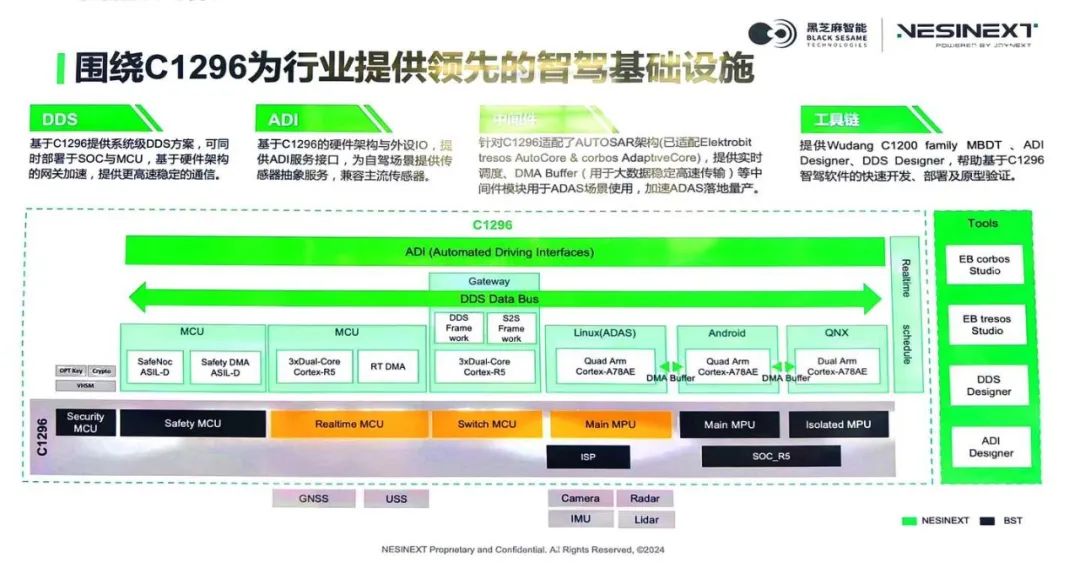Click the black BST legend swatch
Image resolution: width=1080 pixels, height=568 pixels.
(x=987, y=520)
